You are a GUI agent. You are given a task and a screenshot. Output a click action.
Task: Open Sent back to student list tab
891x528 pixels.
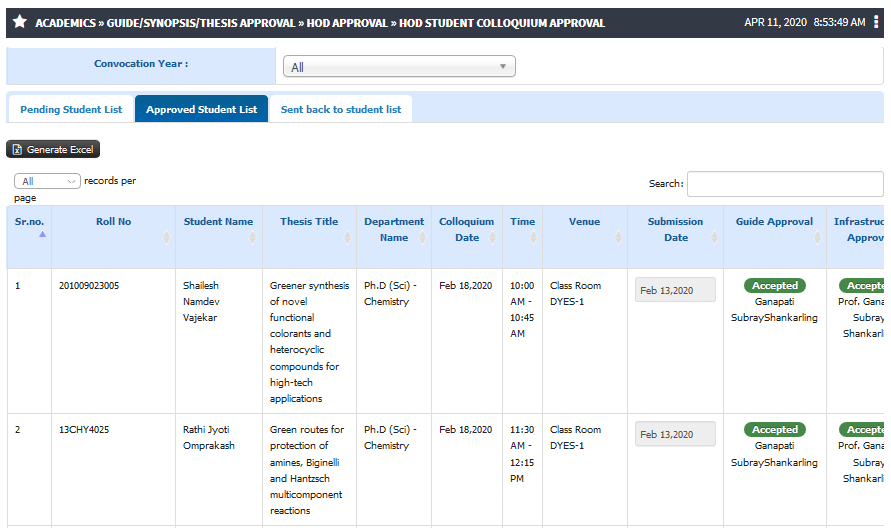[341, 109]
